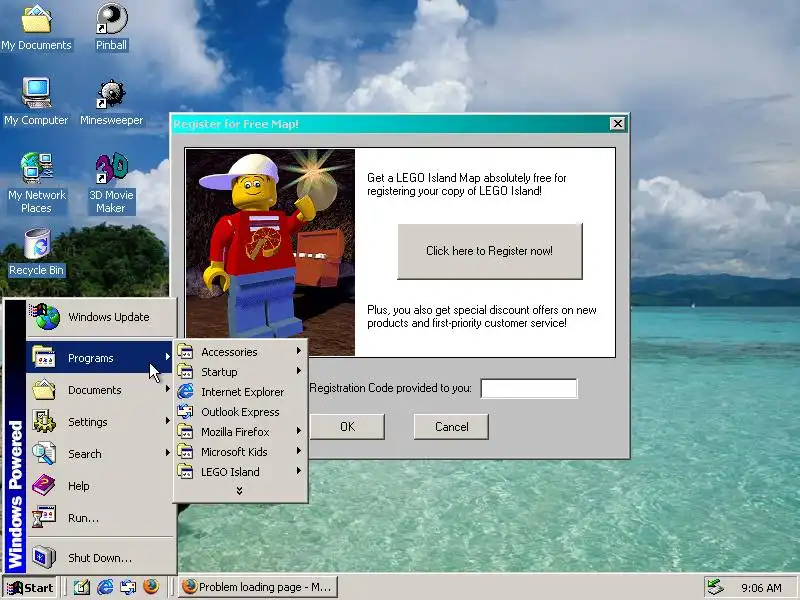
Task: Expand the Microsoft Kids program folder
Action: pyautogui.click(x=240, y=452)
